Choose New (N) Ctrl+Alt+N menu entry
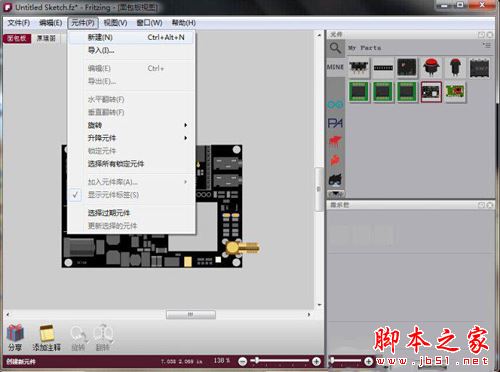 [131, 37]
